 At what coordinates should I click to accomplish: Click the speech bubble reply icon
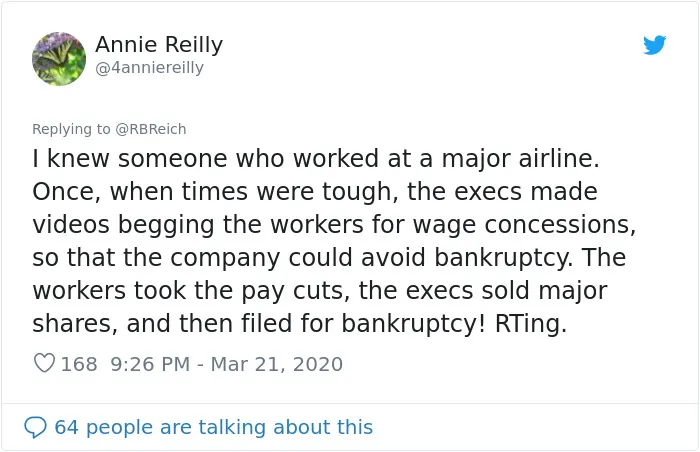point(35,427)
